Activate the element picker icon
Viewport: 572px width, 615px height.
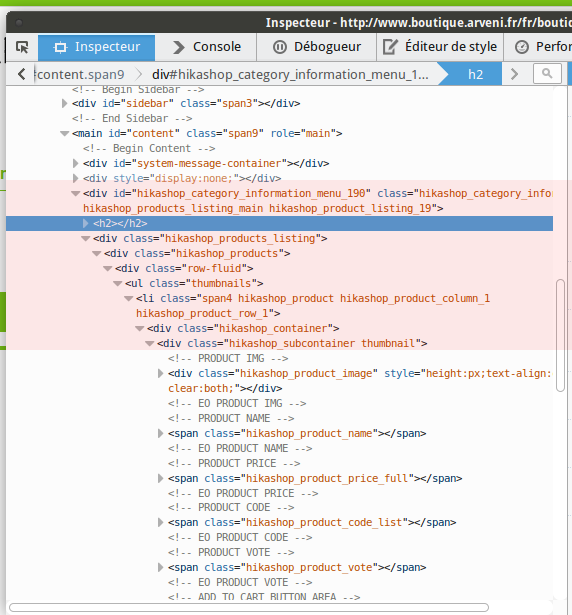click(22, 47)
